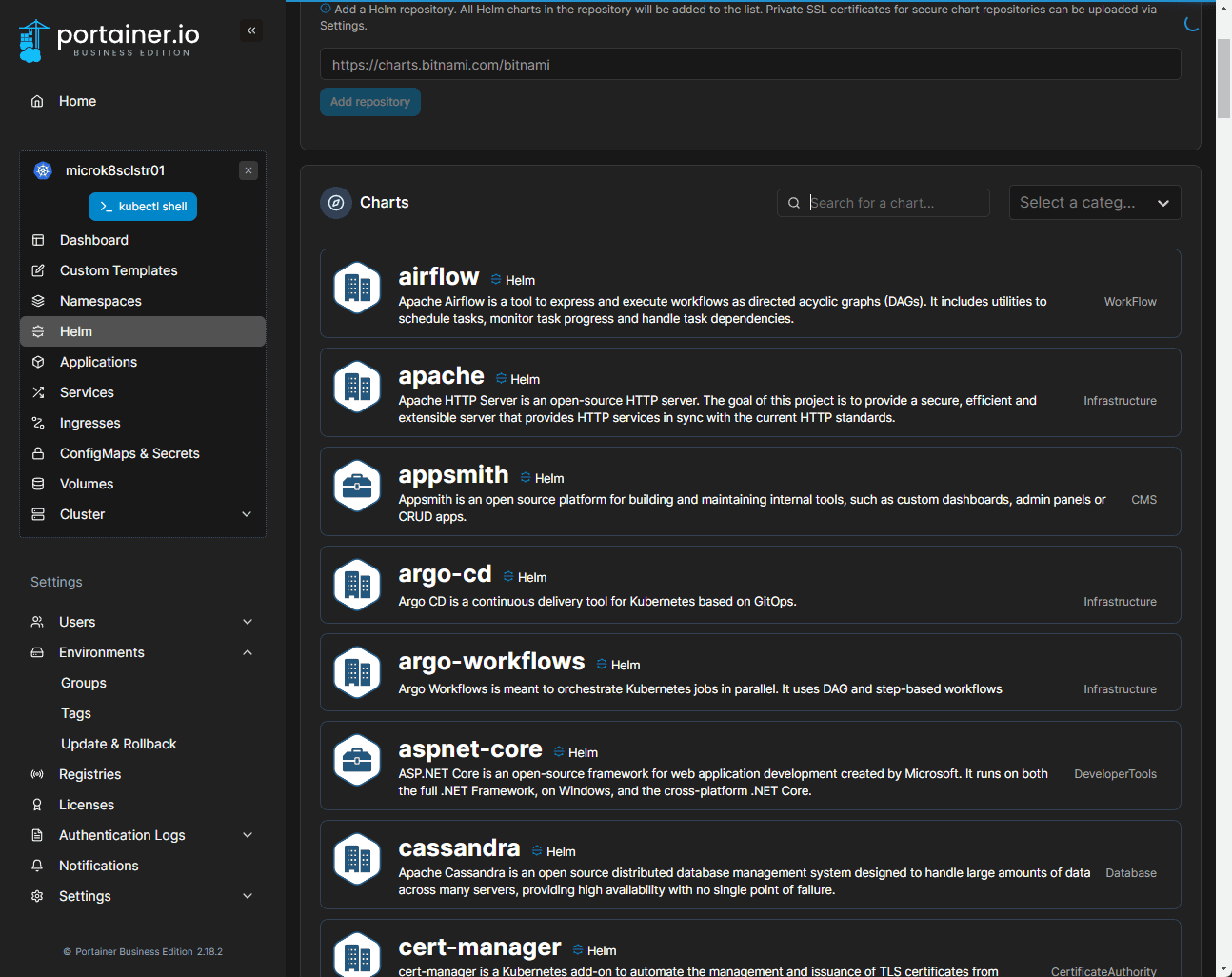Click the Portainer.io logo
Viewport: 1232px width, 977px height.
pyautogui.click(x=109, y=40)
